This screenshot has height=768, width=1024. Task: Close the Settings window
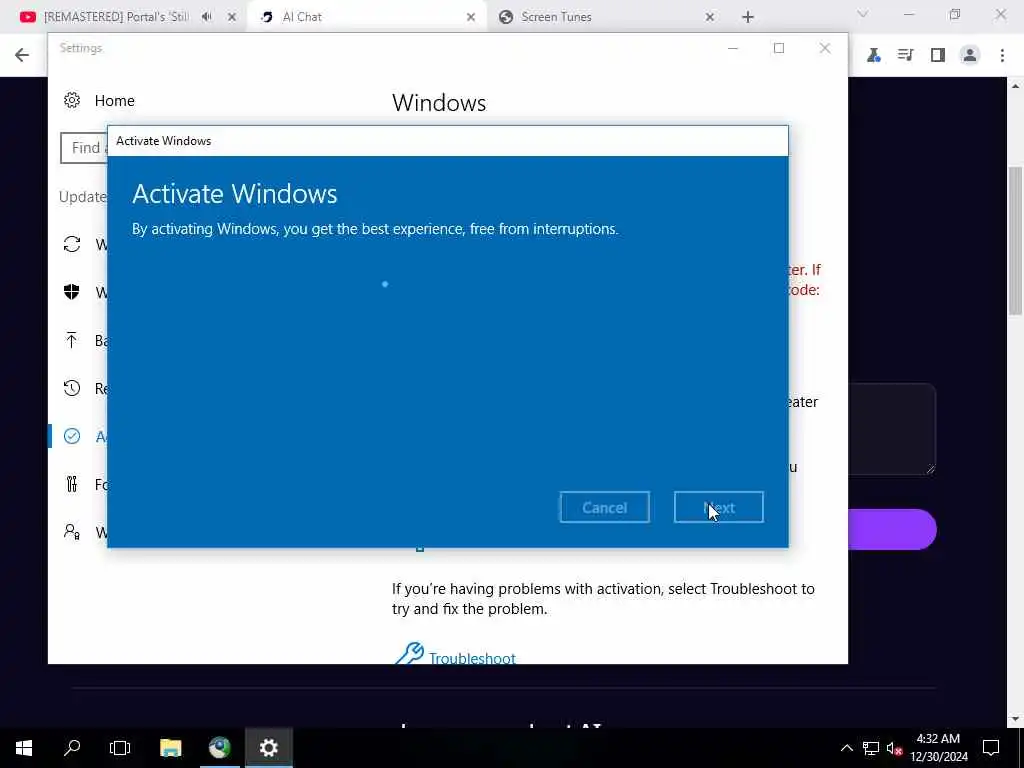click(825, 48)
